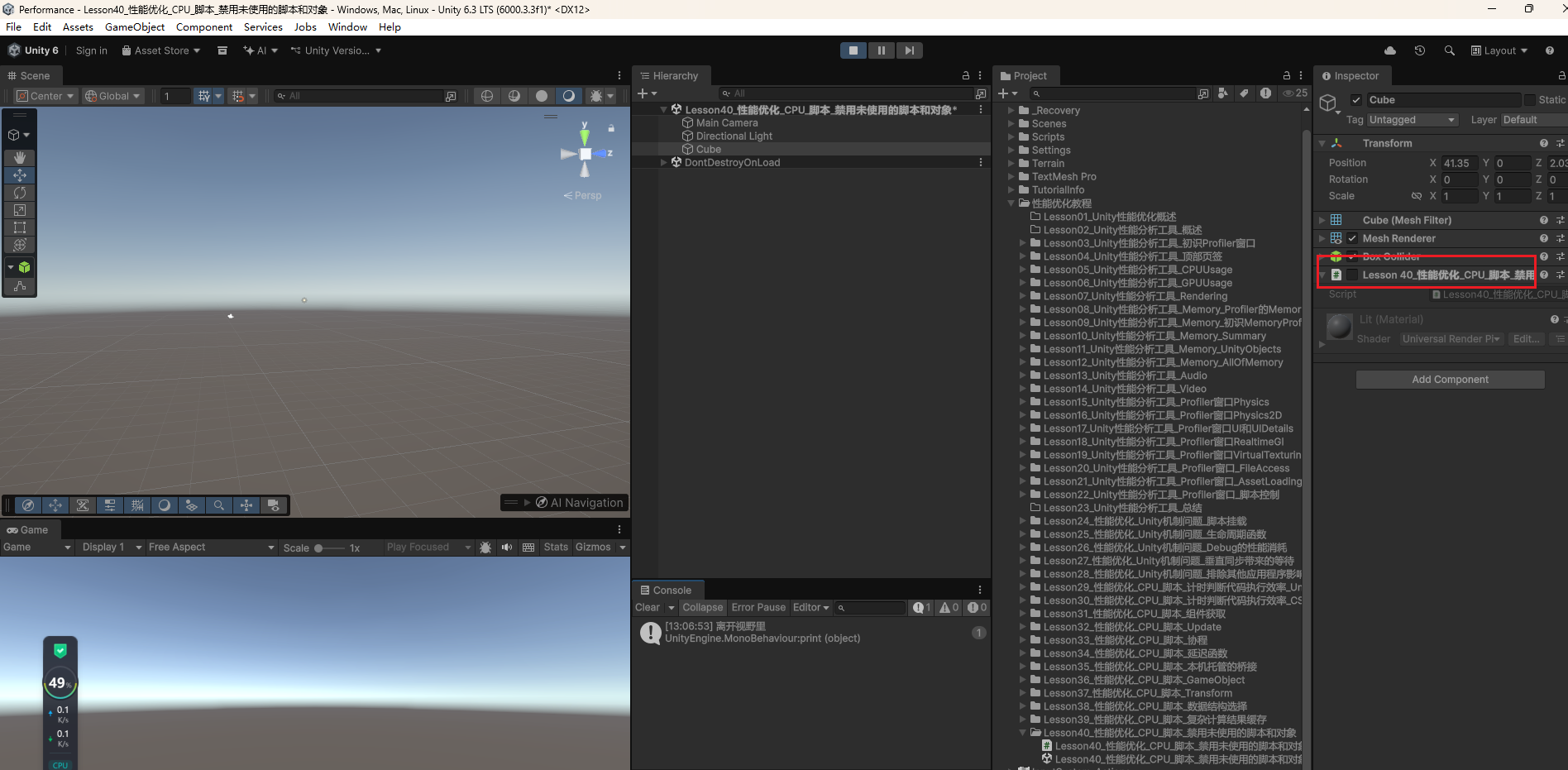This screenshot has width=1568, height=770.
Task: Click the Add Component button
Action: pyautogui.click(x=1450, y=380)
